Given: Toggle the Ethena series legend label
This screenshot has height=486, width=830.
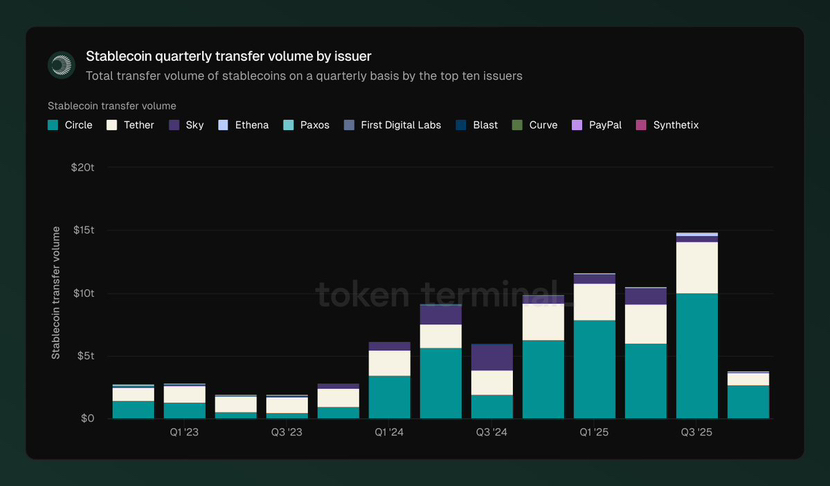Looking at the screenshot, I should point(251,125).
